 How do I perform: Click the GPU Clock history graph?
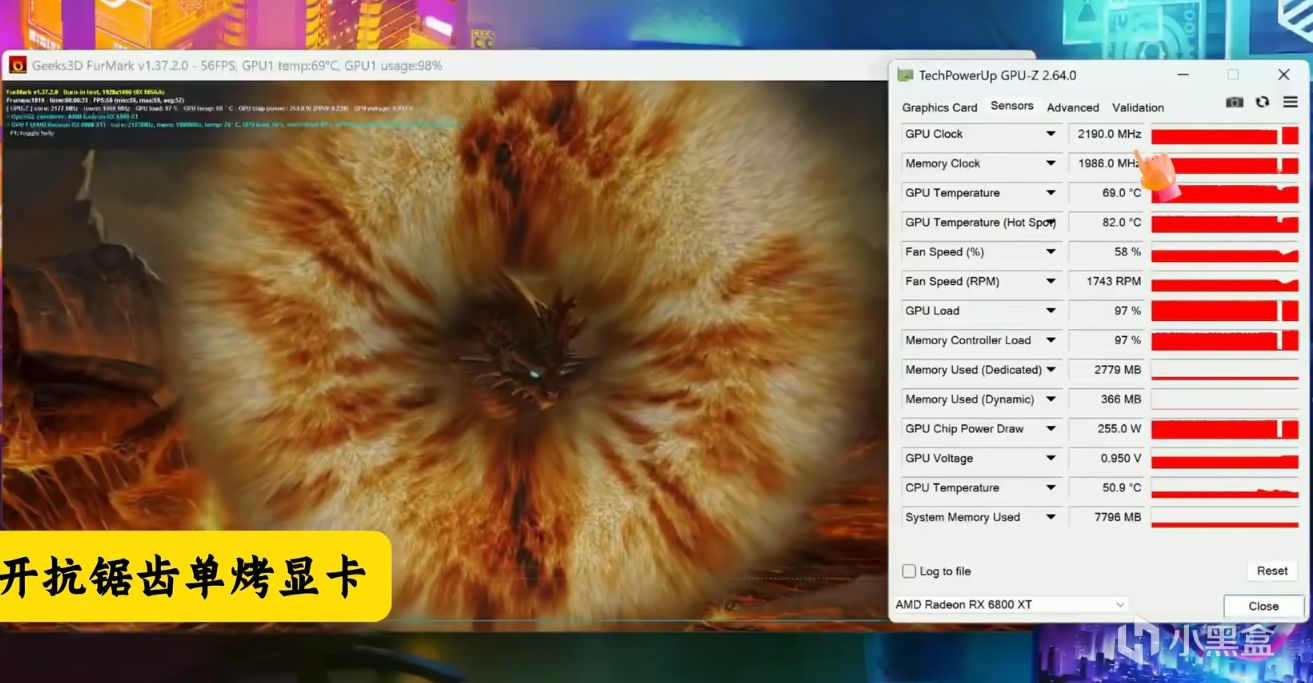(x=1225, y=134)
